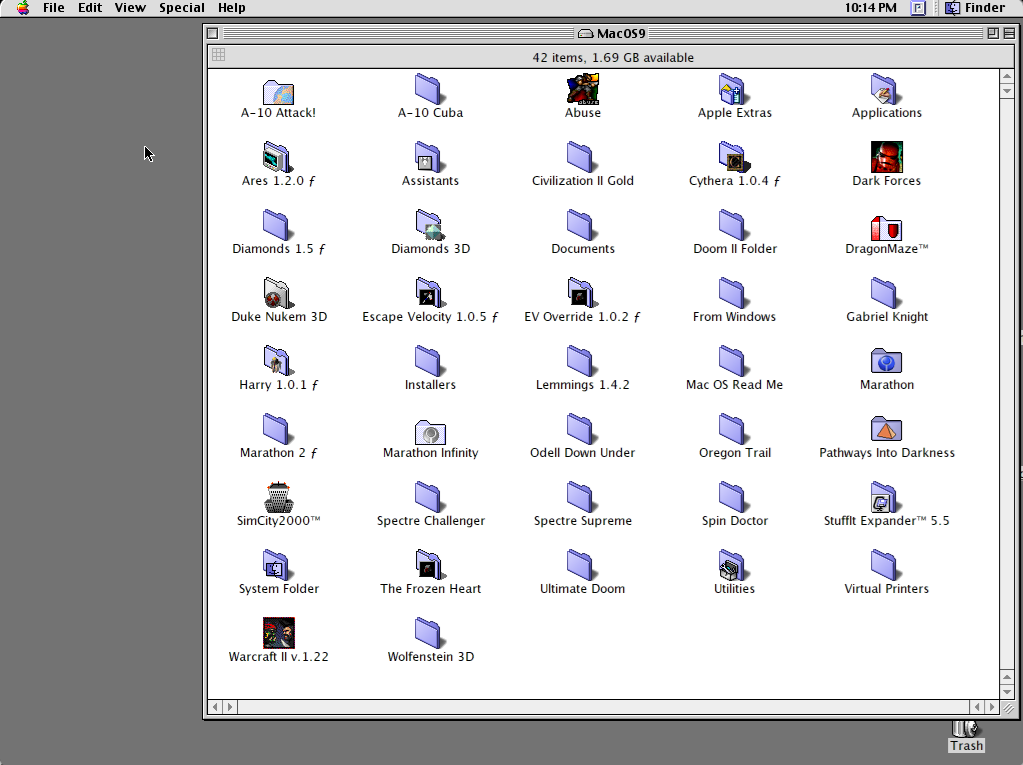Select the StuffIt Expander 5.5 folder
This screenshot has width=1023, height=765.
tap(885, 497)
